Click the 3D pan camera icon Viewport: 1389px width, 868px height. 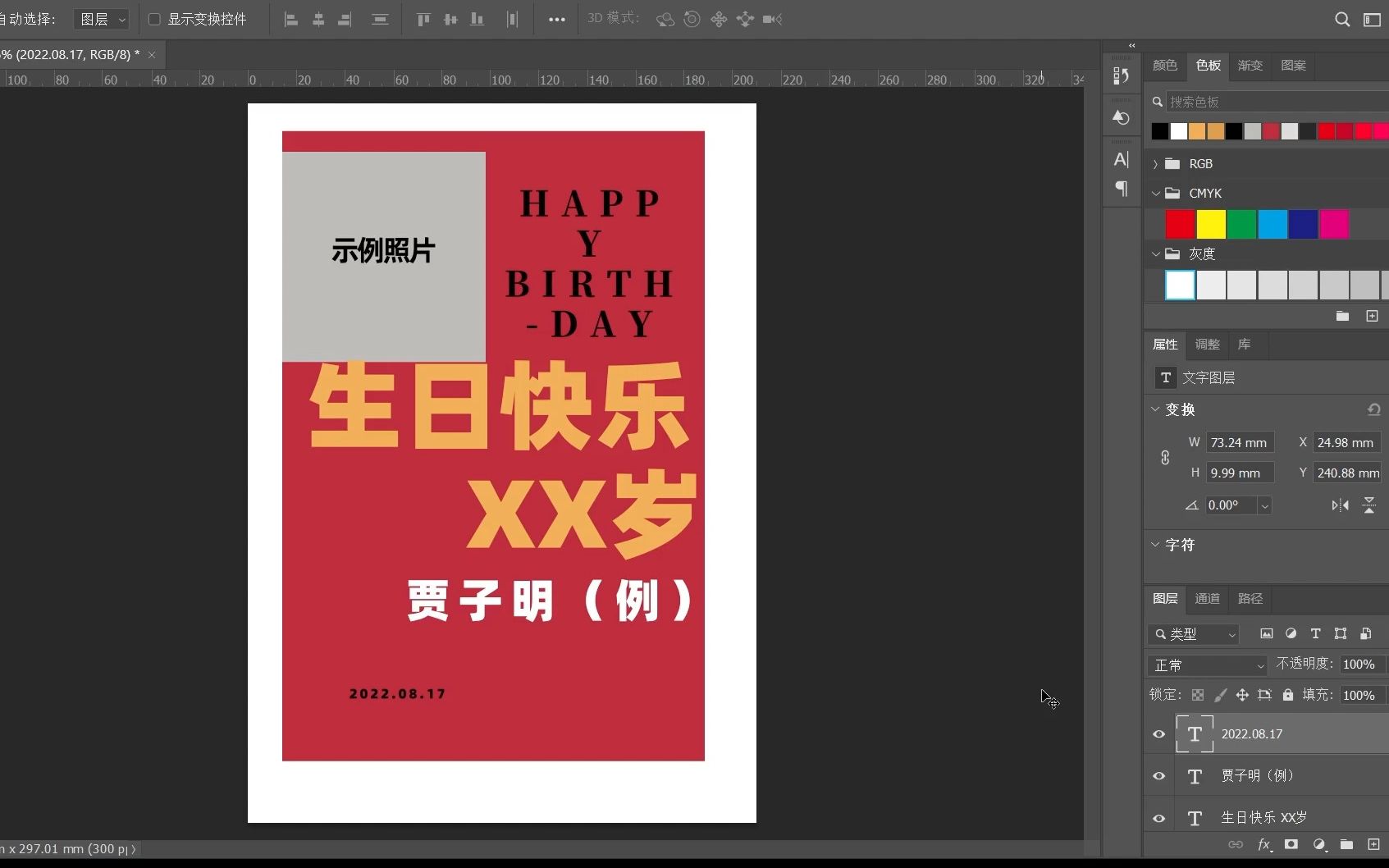(x=719, y=19)
